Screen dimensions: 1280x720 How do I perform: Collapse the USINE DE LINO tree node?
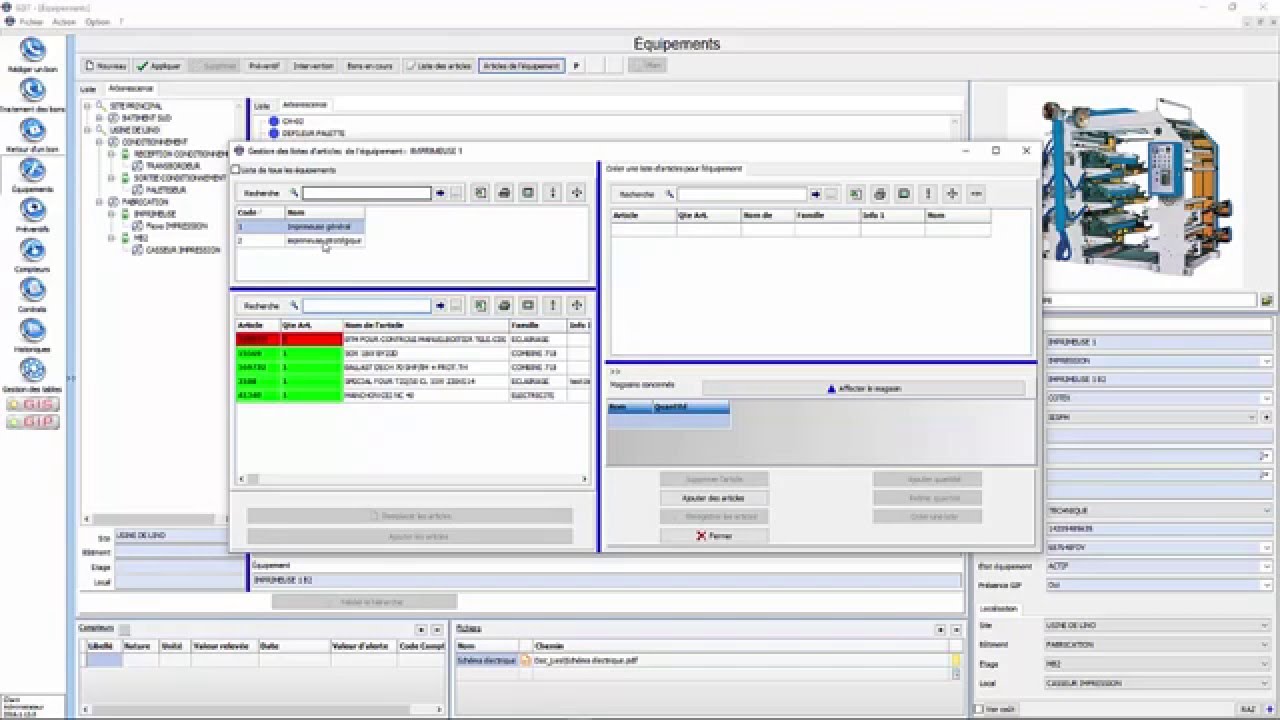tap(87, 130)
